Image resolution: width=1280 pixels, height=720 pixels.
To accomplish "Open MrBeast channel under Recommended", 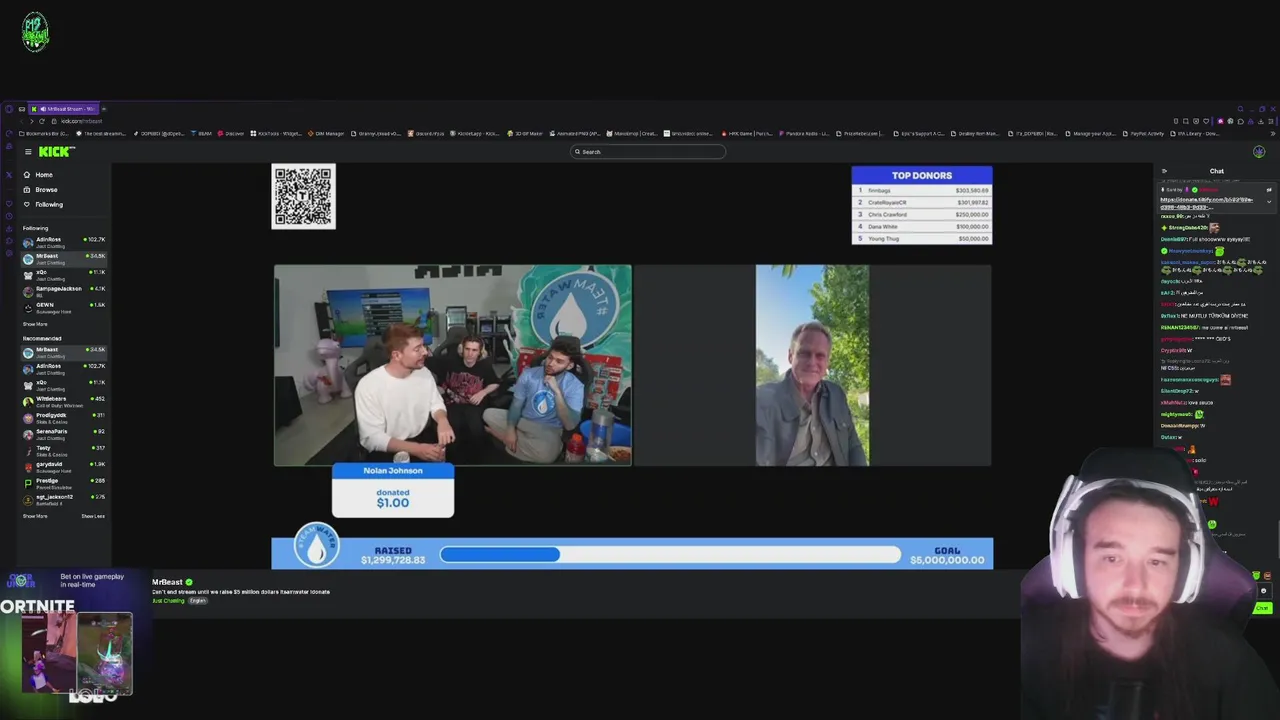I will (x=64, y=352).
